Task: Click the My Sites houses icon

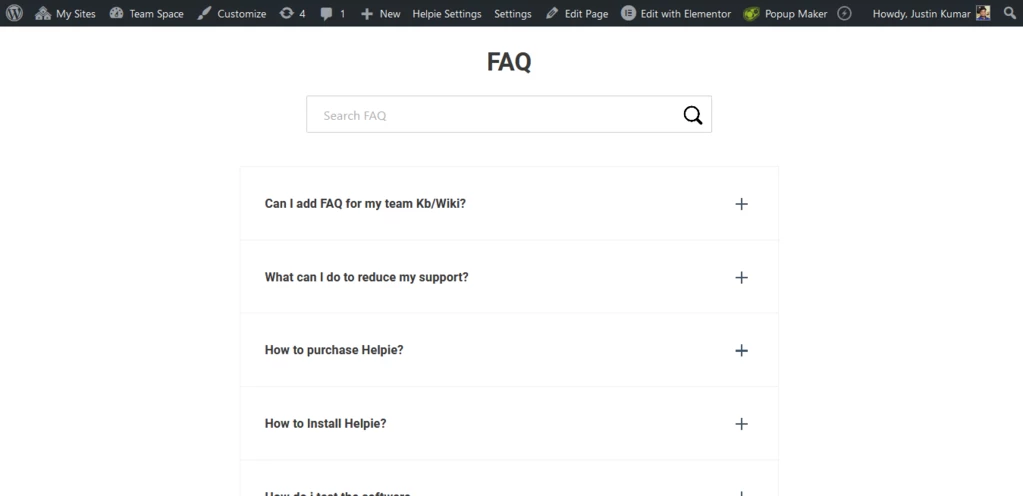Action: [43, 13]
